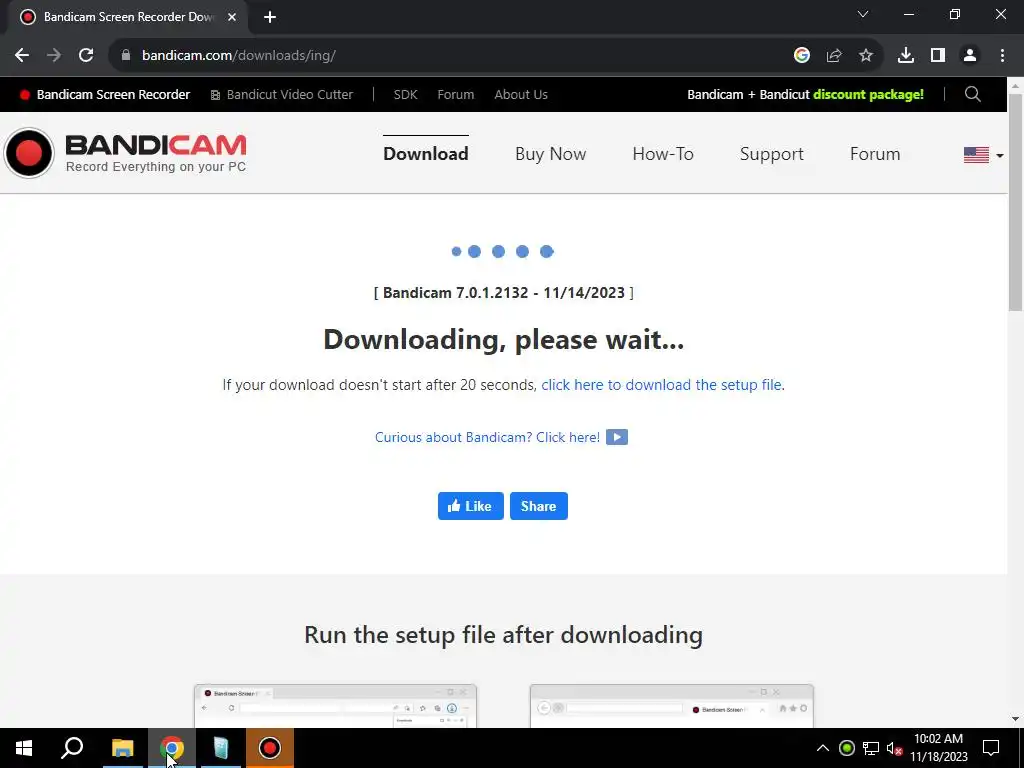Open File Explorer from taskbar
Image resolution: width=1024 pixels, height=768 pixels.
coord(122,748)
